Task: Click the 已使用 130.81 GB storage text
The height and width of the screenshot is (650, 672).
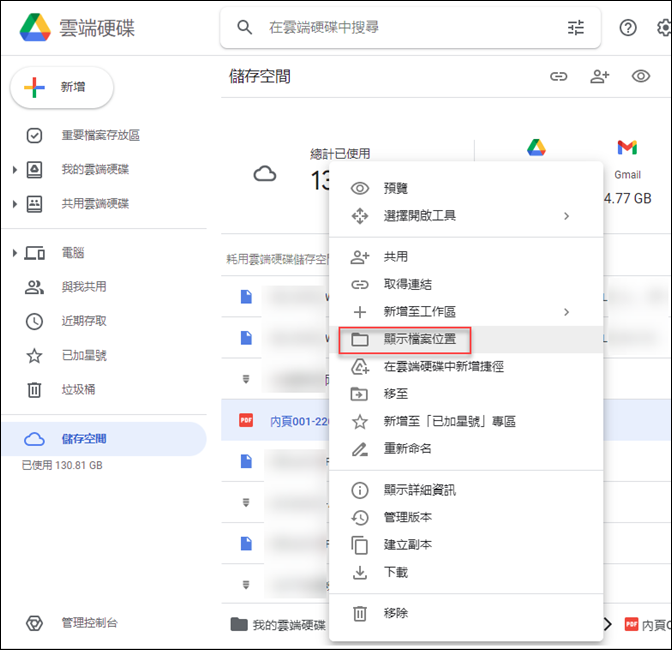Action: 62,465
